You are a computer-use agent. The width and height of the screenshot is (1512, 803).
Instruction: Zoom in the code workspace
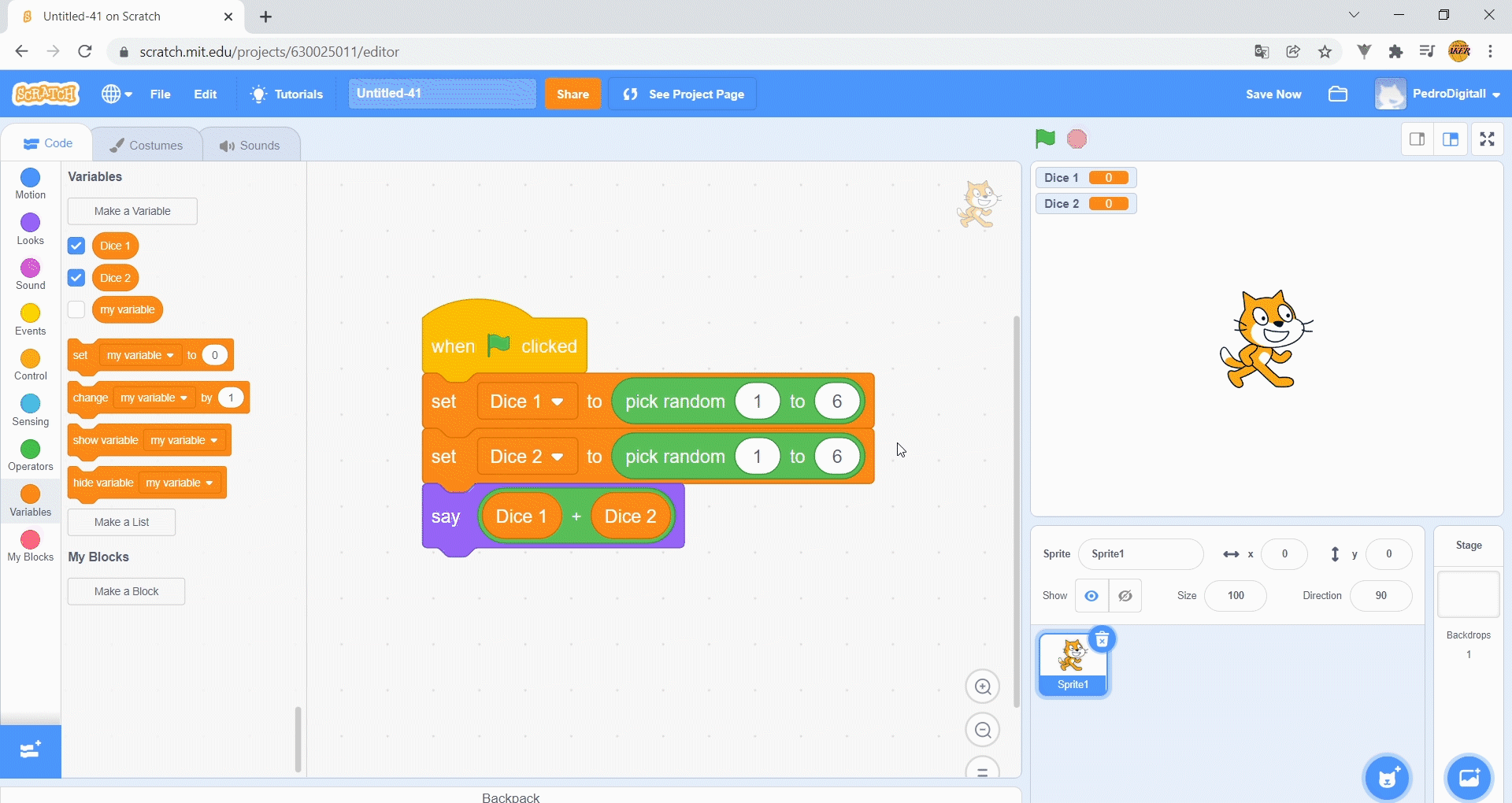[983, 686]
